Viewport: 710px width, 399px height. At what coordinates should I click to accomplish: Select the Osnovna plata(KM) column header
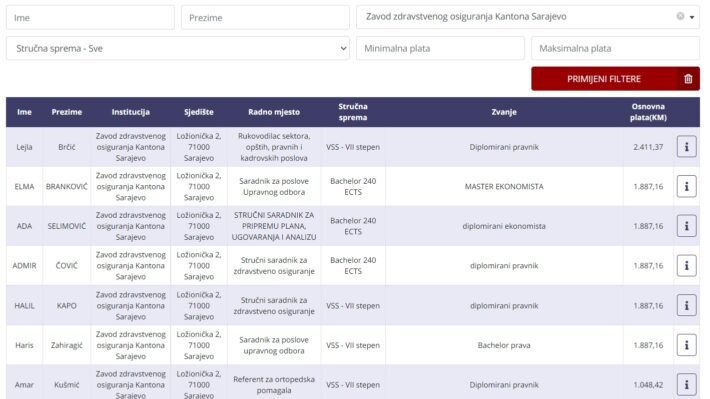(x=648, y=112)
